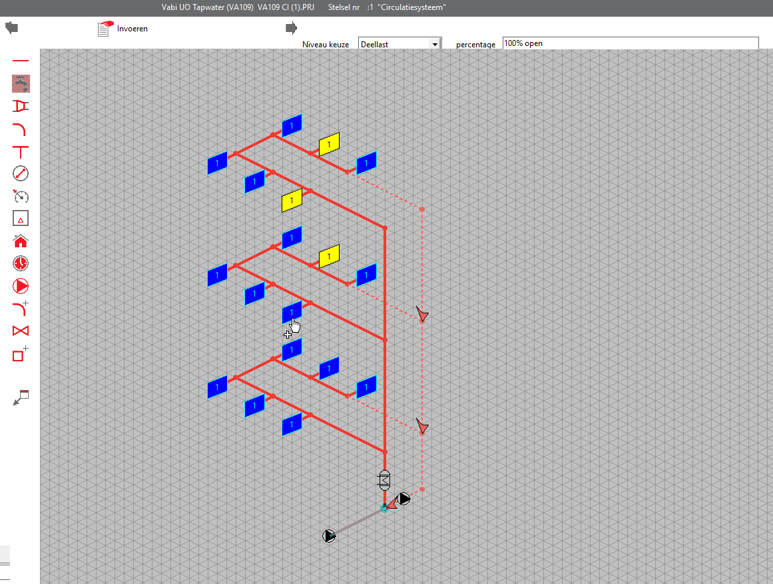Select the straight pipe line tool
The width and height of the screenshot is (773, 584).
[x=21, y=61]
